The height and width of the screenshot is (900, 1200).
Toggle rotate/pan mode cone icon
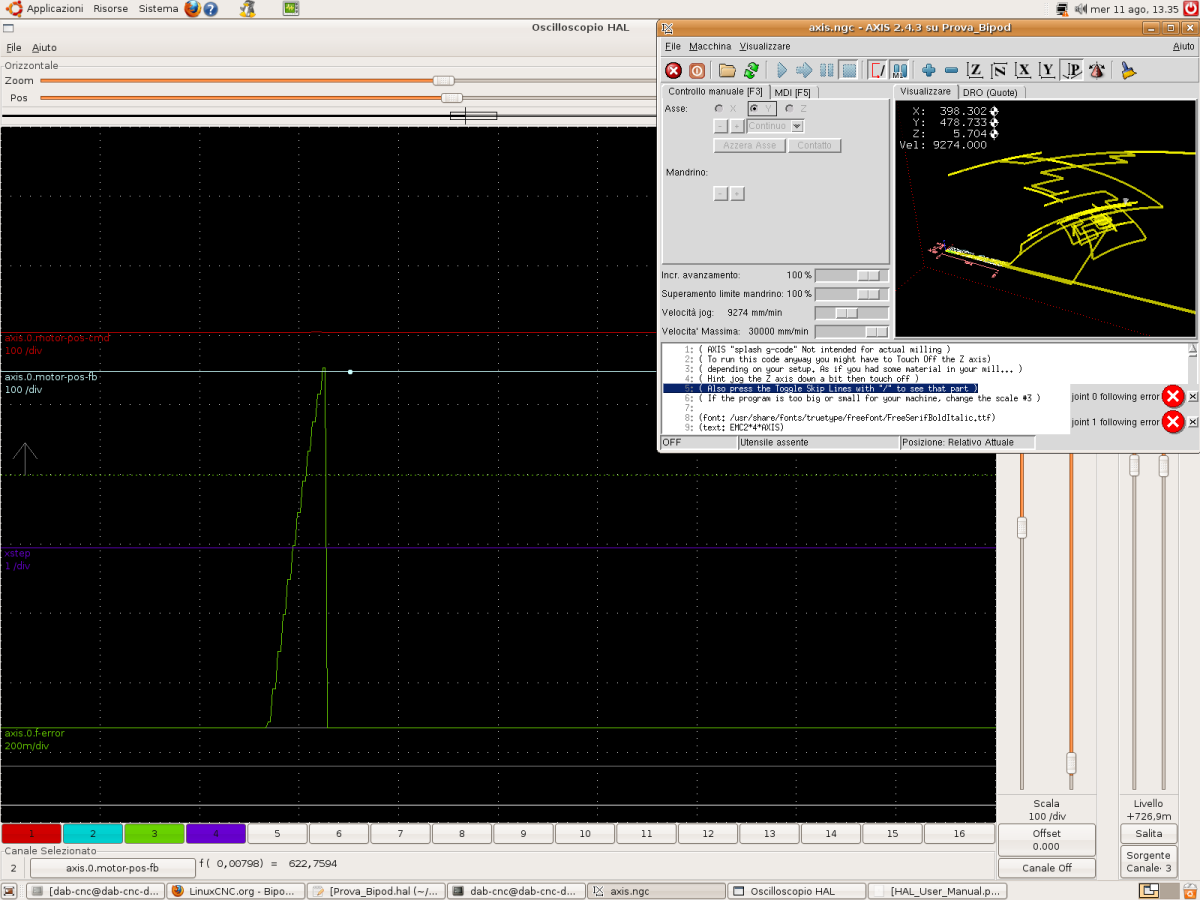point(1097,70)
